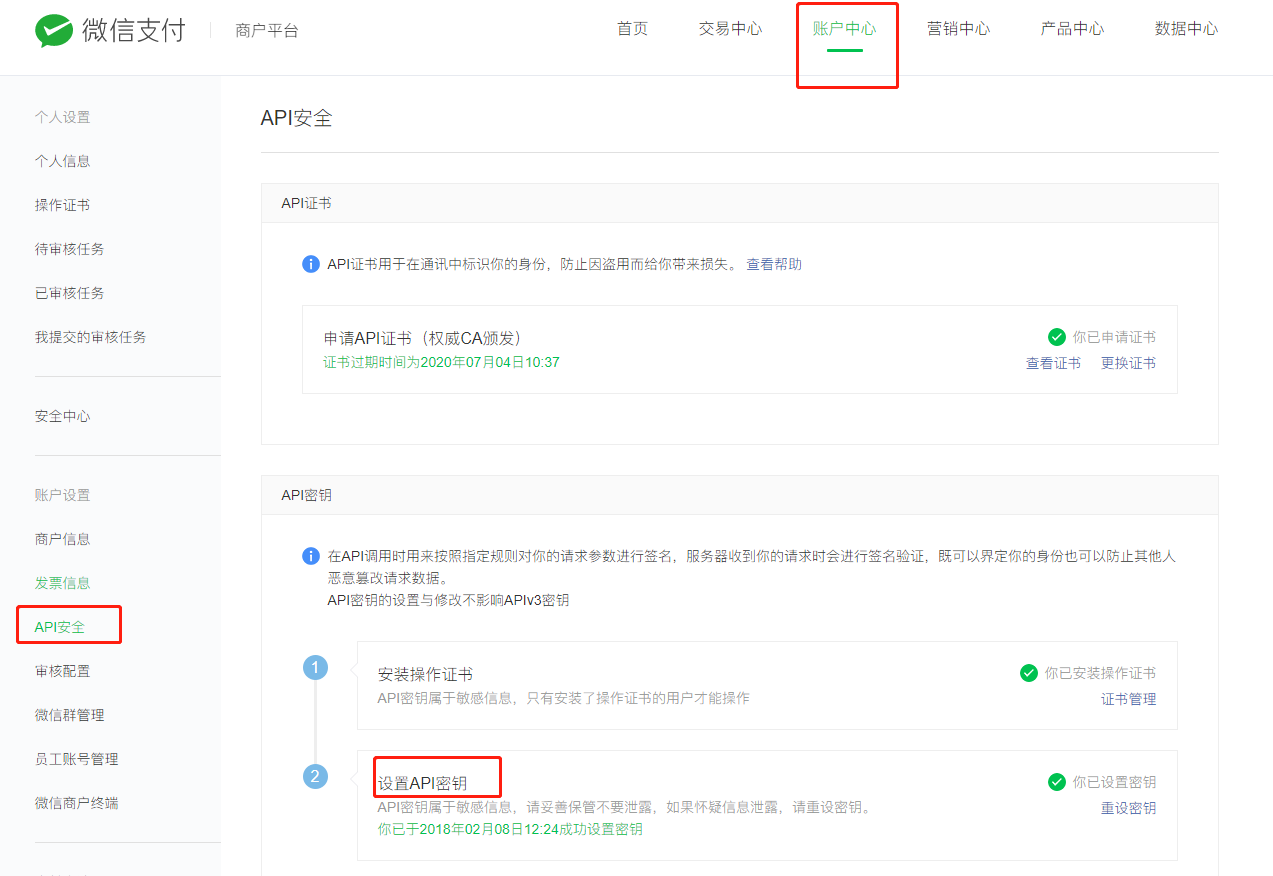Click the API密钥 section header
Viewport: 1273px width, 876px height.
306,495
